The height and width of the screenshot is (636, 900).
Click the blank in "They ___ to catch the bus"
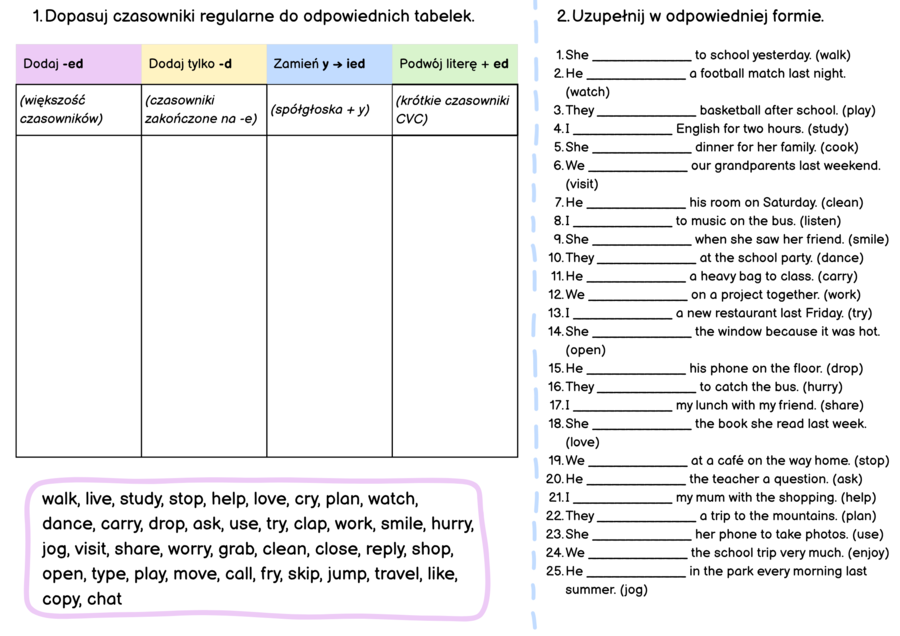point(647,389)
